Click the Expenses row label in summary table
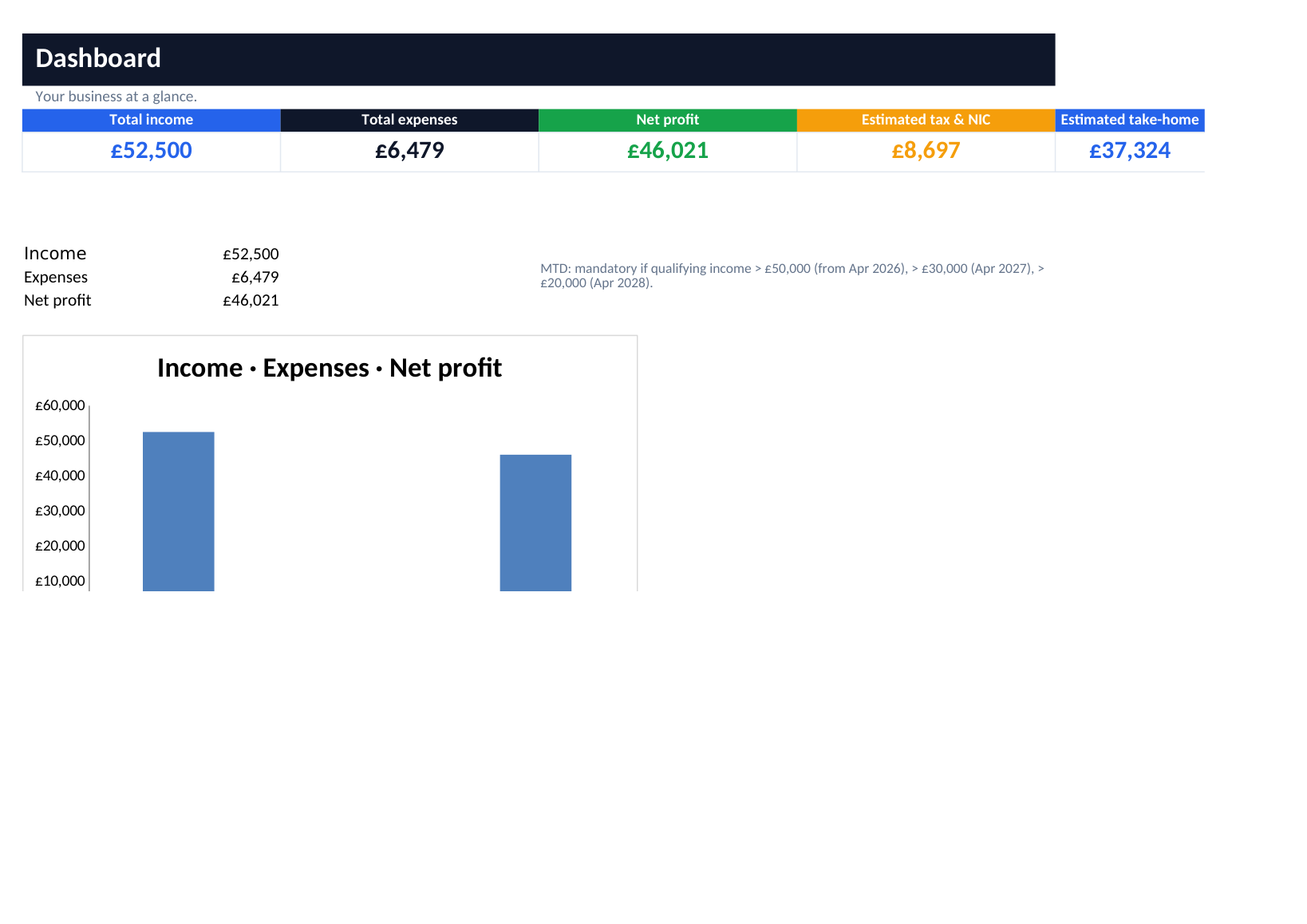 (56, 278)
